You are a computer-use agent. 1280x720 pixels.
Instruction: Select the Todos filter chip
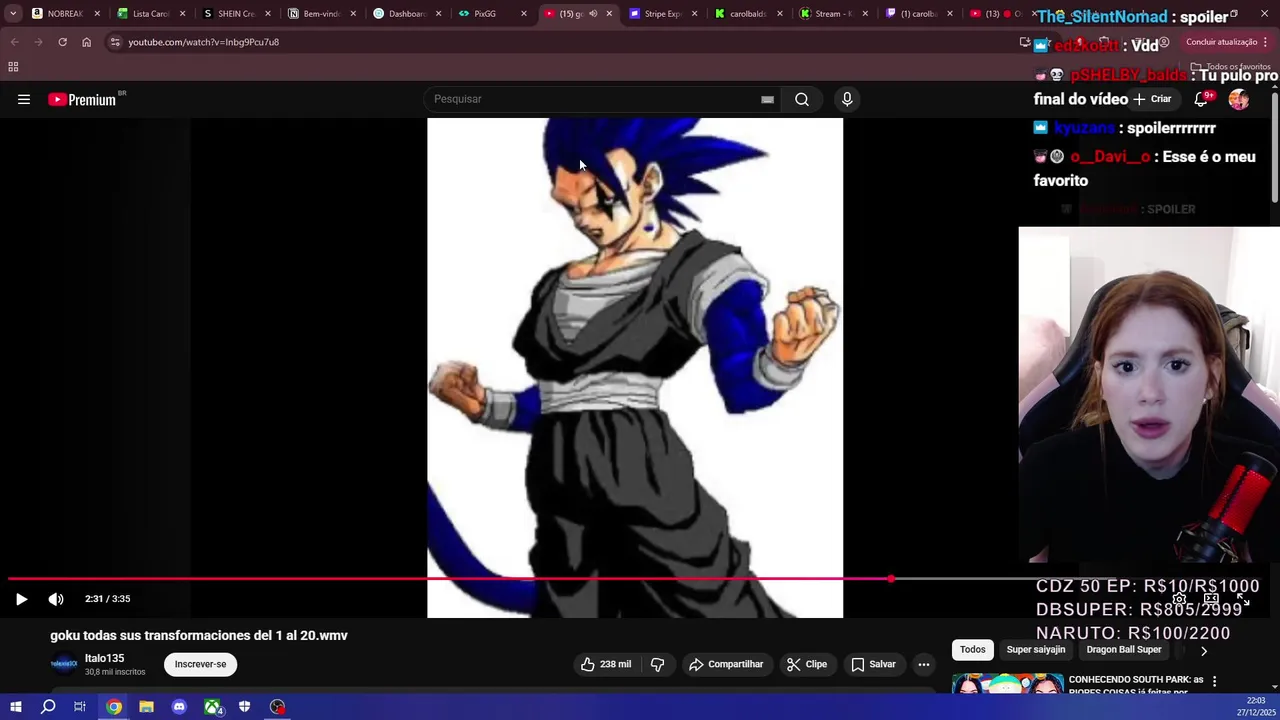[x=973, y=650]
